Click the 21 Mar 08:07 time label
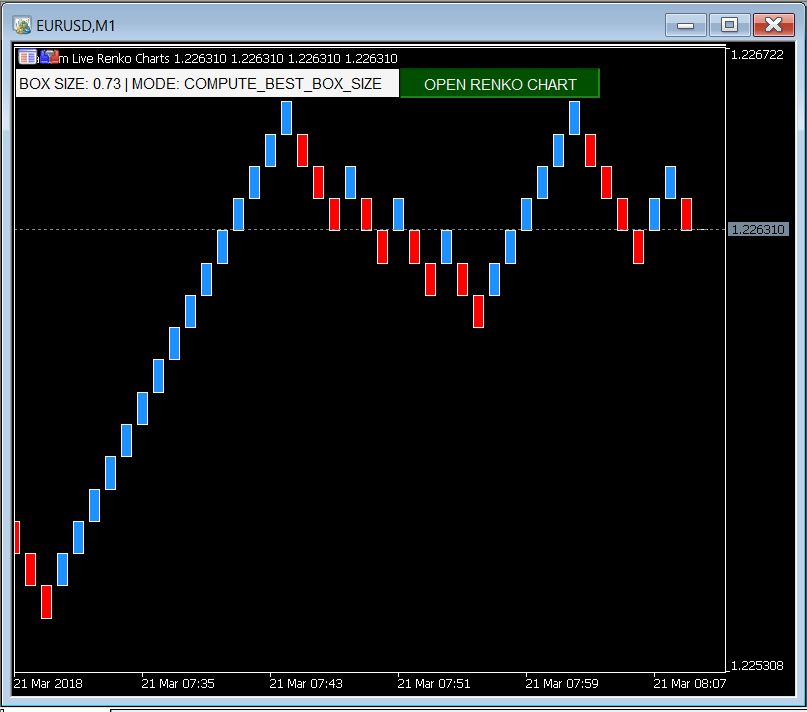The height and width of the screenshot is (712, 807). [690, 684]
